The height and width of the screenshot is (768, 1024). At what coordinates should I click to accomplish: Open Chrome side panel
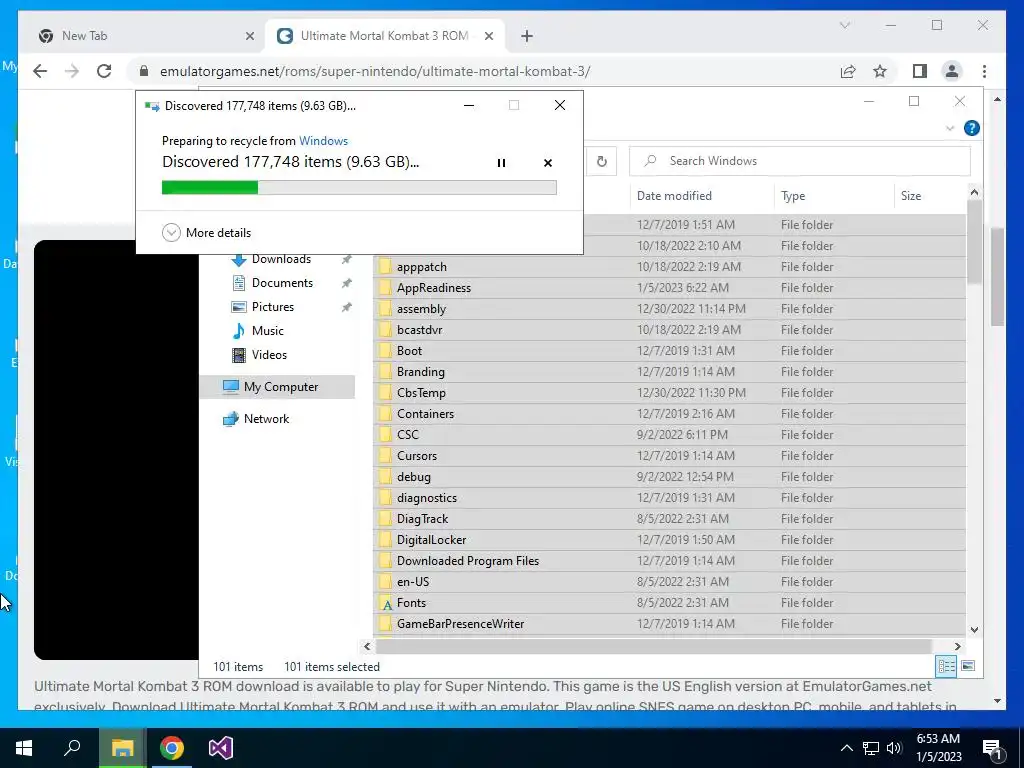coord(920,71)
